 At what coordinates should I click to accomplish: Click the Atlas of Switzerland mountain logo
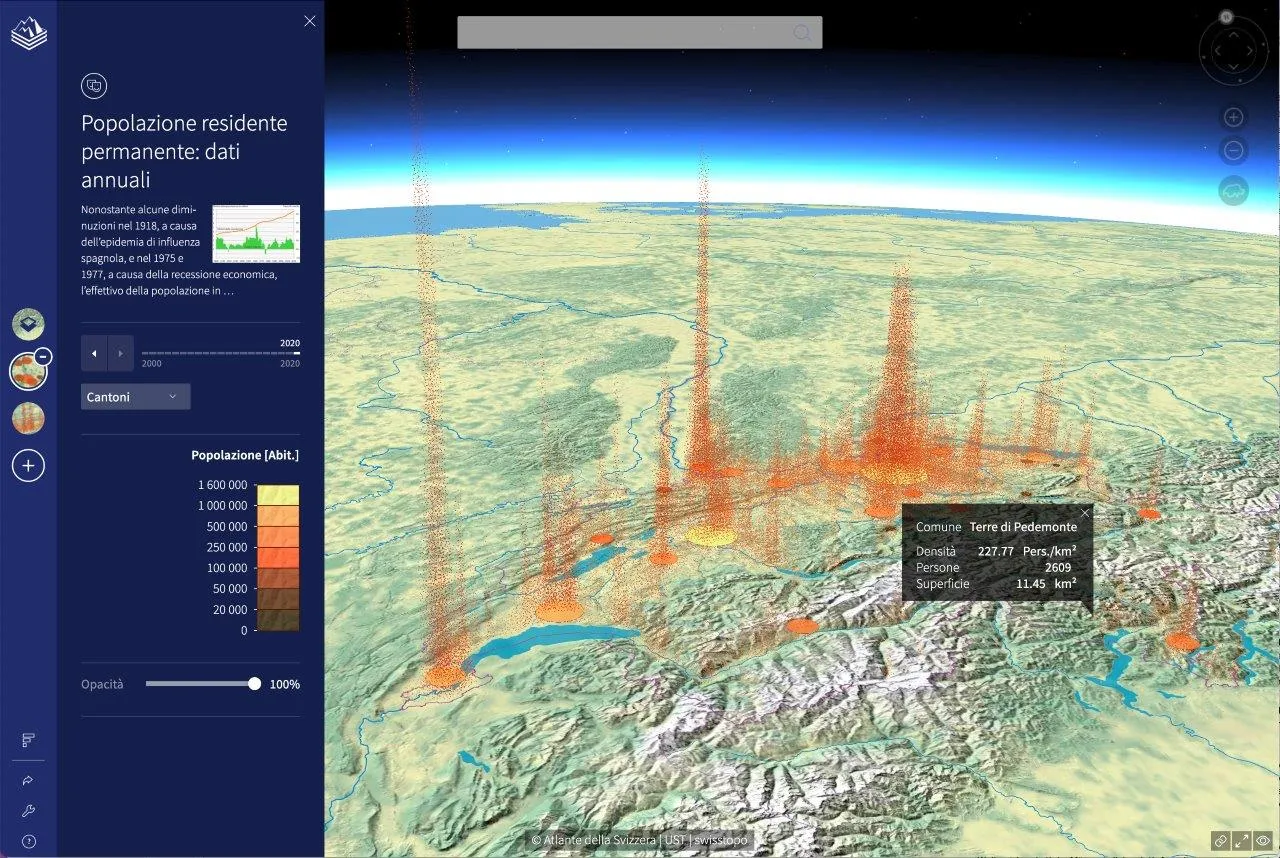[x=28, y=34]
